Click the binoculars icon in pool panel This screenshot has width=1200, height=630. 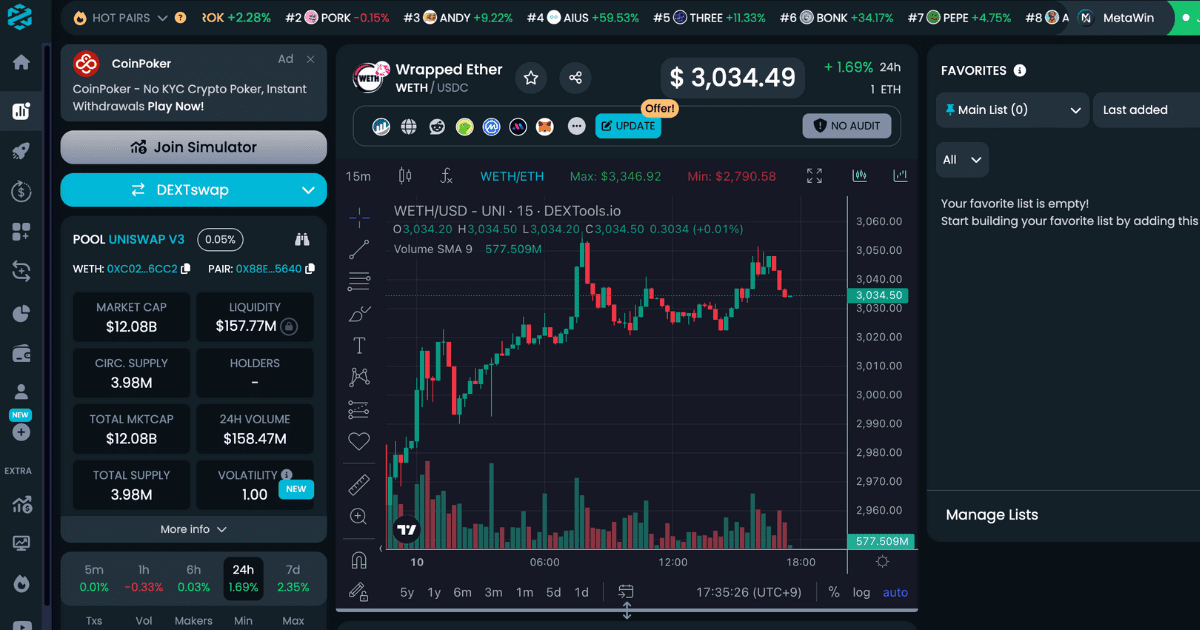coord(303,239)
